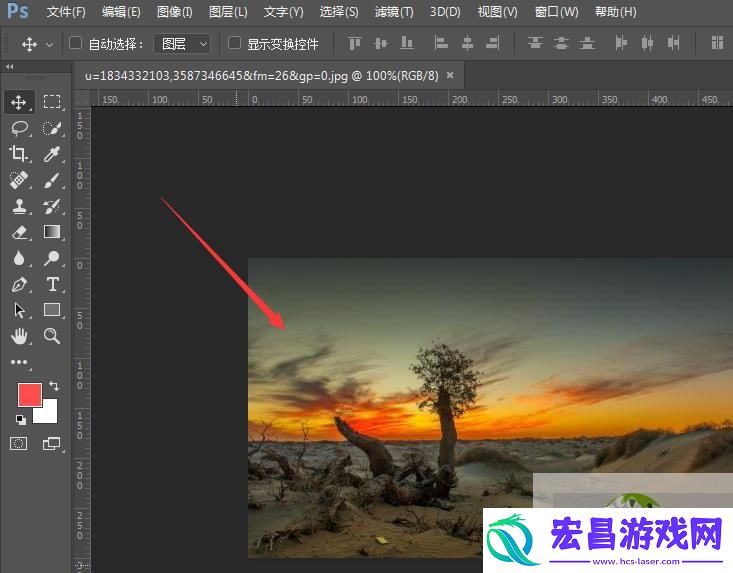Distribute horizontal centers of layers
Screen dimensions: 733x573
[647, 43]
